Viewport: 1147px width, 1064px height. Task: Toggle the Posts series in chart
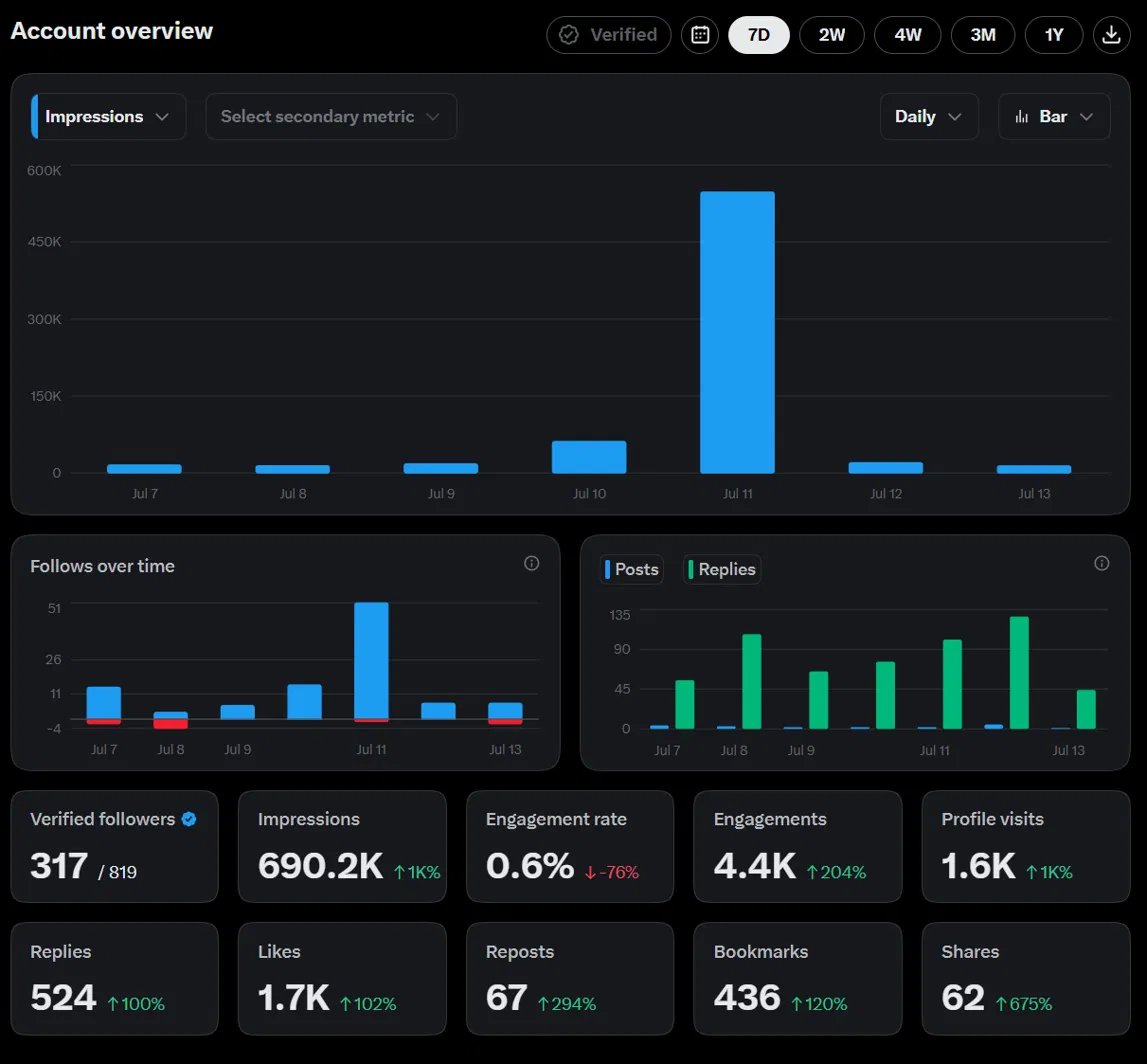point(631,569)
